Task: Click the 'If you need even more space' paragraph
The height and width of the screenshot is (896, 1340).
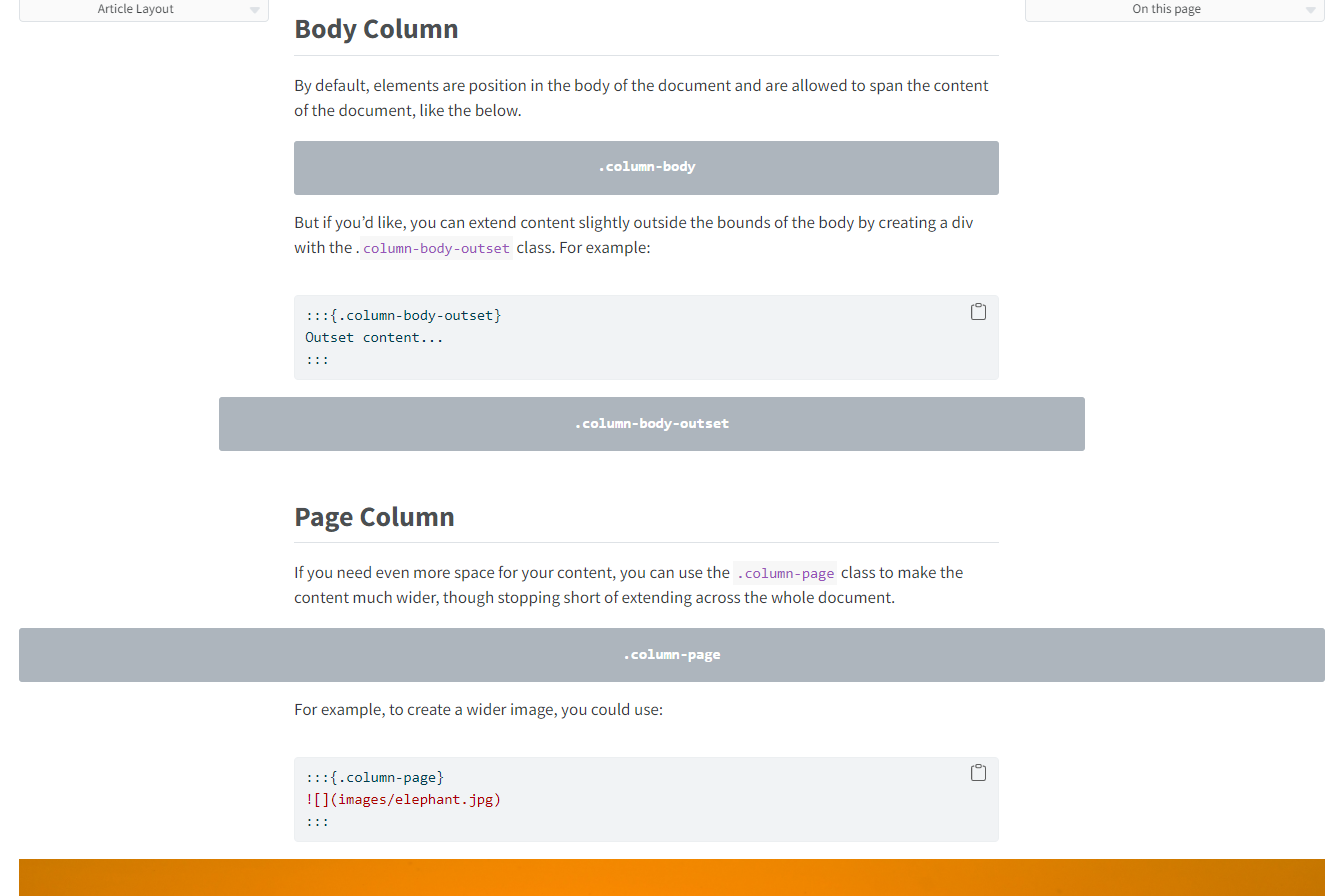Action: coord(628,585)
